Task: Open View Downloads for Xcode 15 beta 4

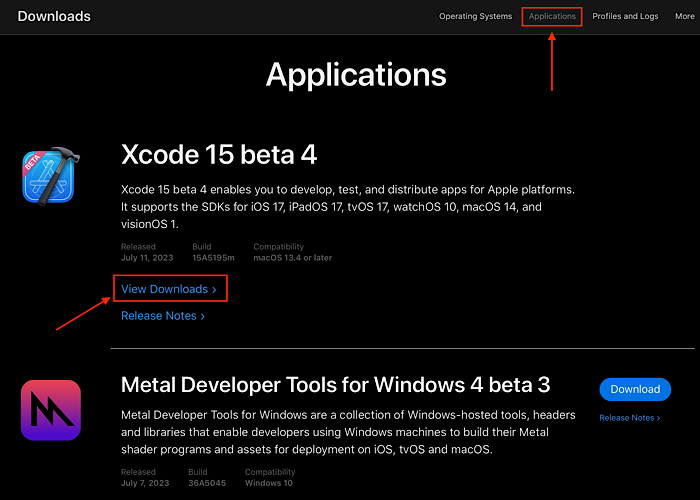Action: (x=169, y=289)
